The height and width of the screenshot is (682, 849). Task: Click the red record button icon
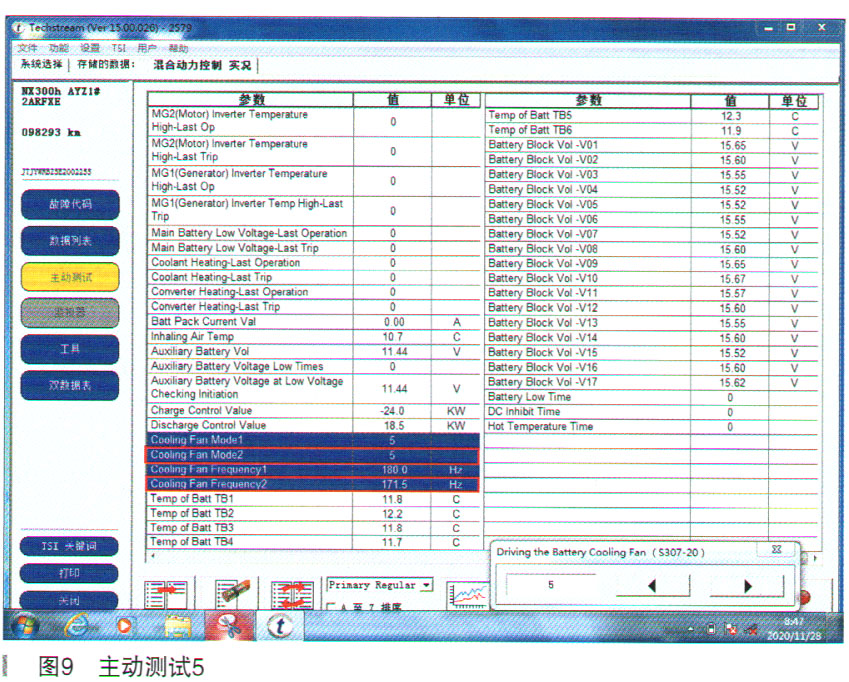[804, 598]
